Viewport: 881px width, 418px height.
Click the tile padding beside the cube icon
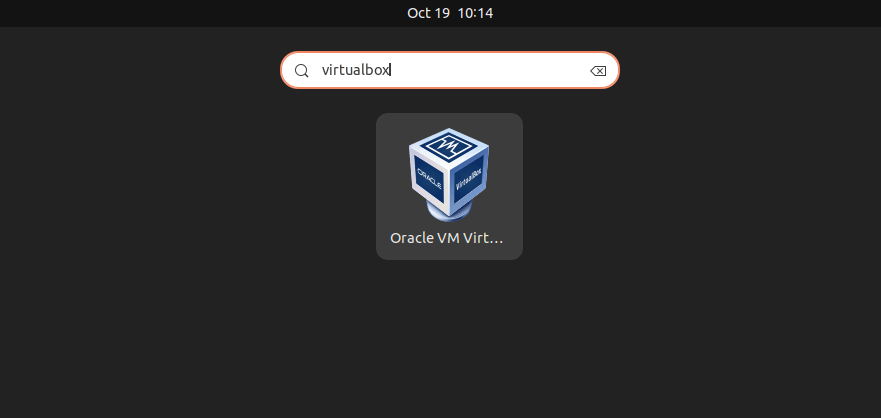coord(392,174)
